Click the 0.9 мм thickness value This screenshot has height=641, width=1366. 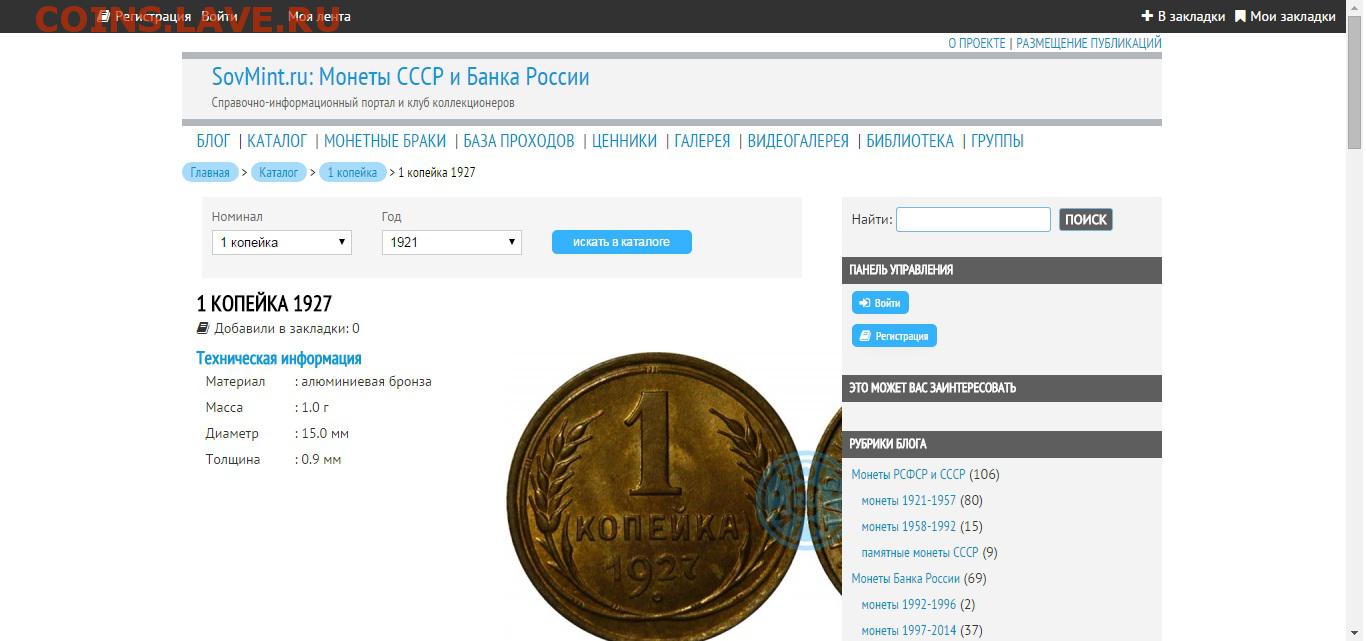(x=321, y=459)
